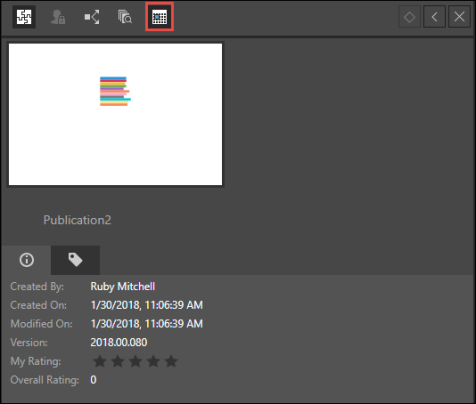Click the version number 2018.00.080
This screenshot has width=476, height=404.
(x=119, y=342)
